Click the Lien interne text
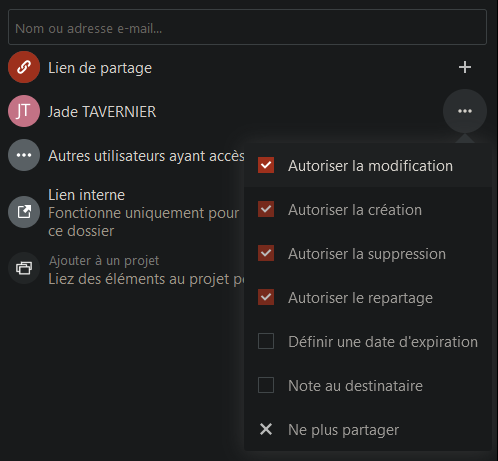498x461 pixels. coord(86,195)
